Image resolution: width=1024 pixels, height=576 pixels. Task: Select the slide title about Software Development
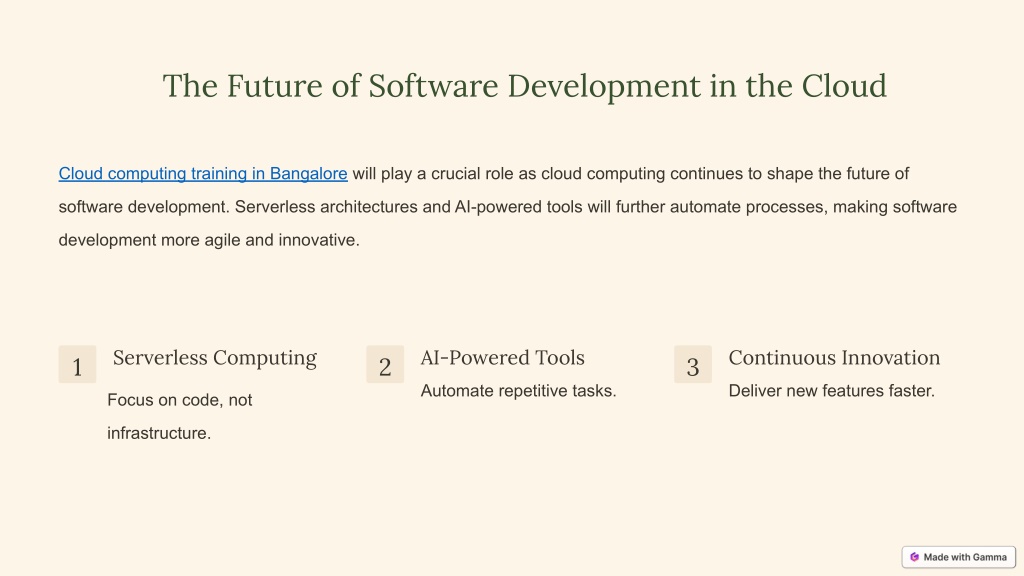point(524,86)
